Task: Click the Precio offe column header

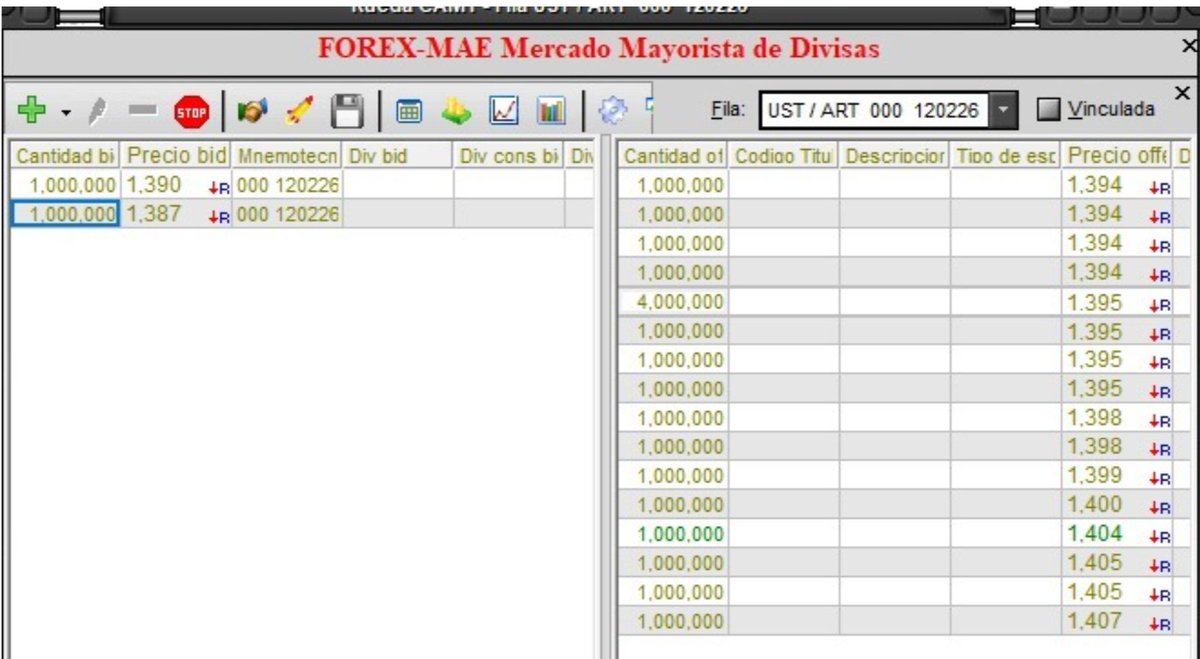Action: point(1117,157)
